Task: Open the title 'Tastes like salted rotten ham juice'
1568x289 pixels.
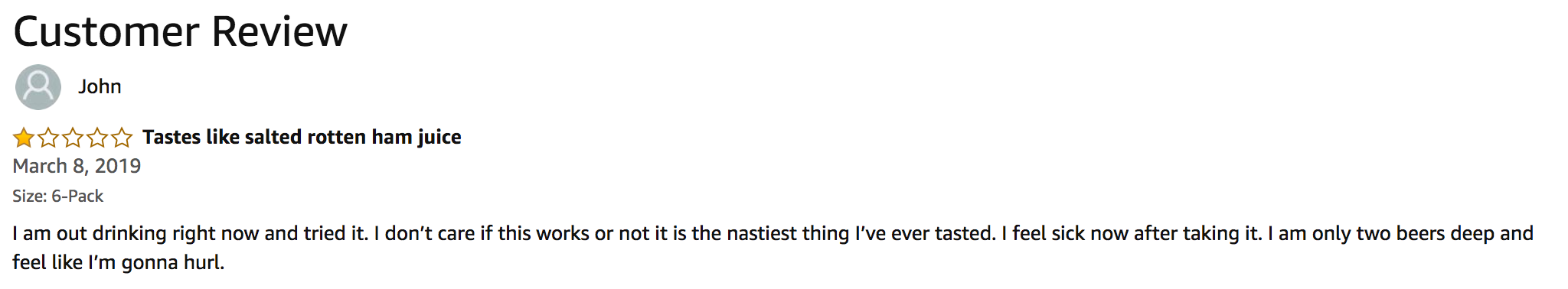Action: [x=302, y=137]
